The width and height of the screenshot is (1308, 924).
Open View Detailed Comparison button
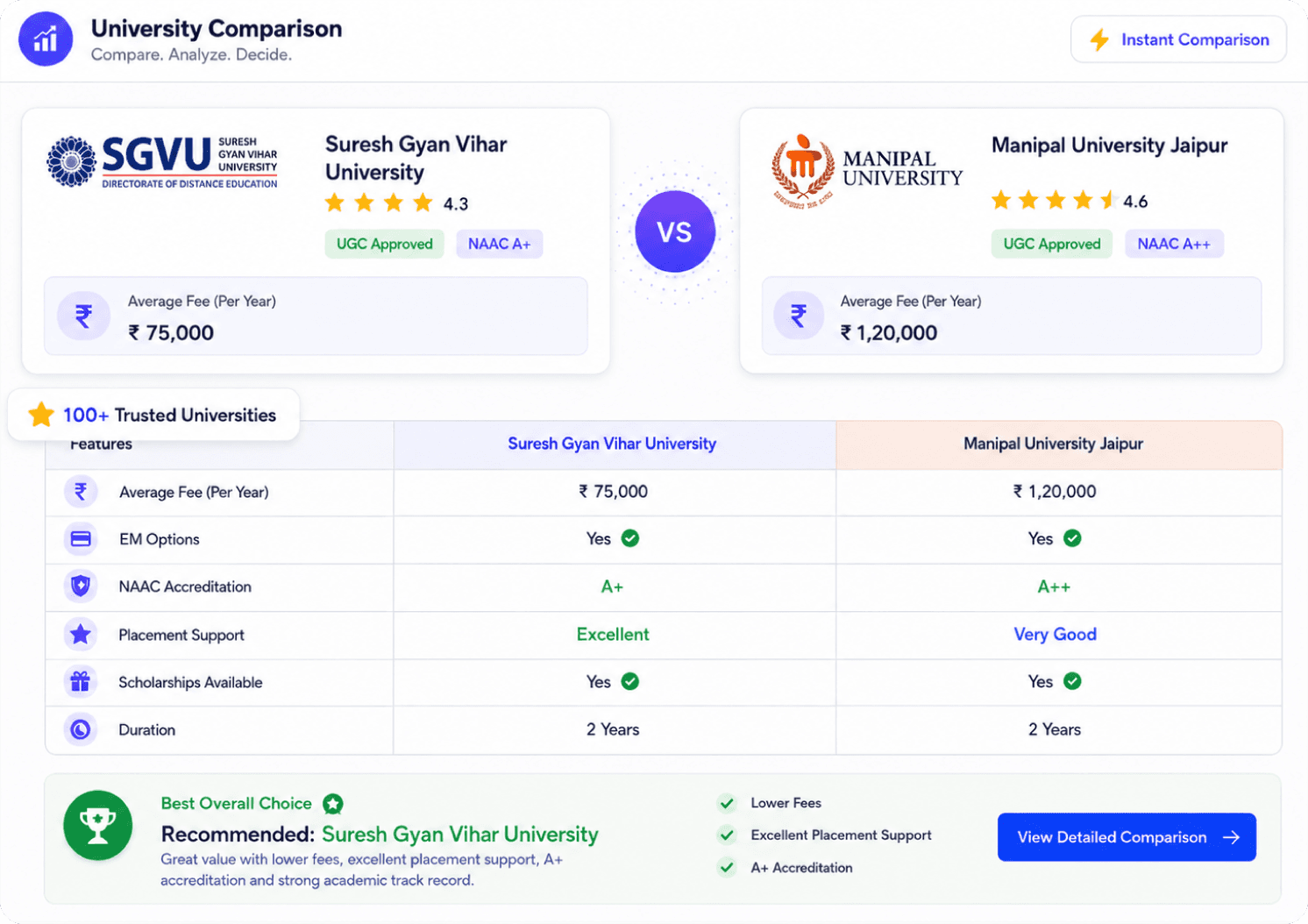(1127, 837)
